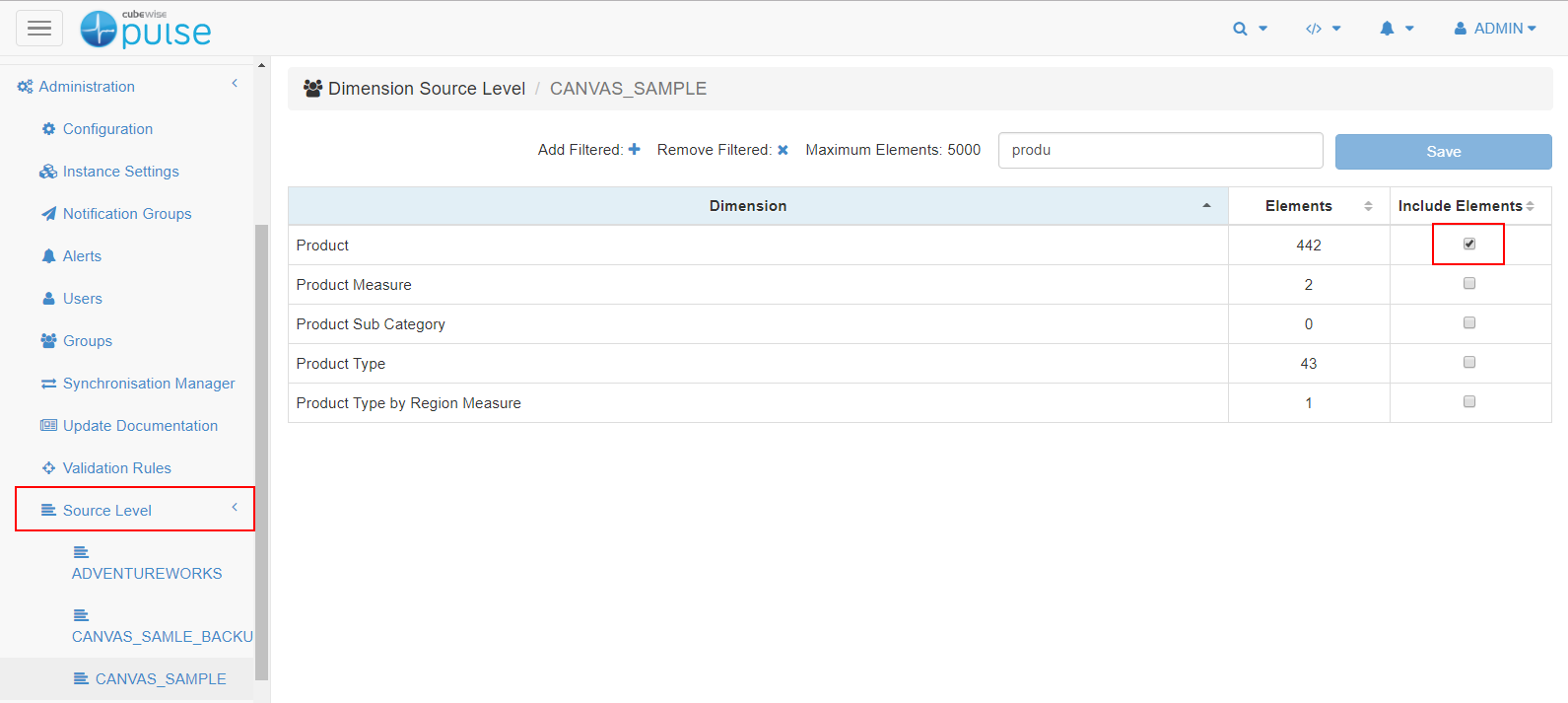Click the Cubewise Pulse logo

tap(146, 30)
